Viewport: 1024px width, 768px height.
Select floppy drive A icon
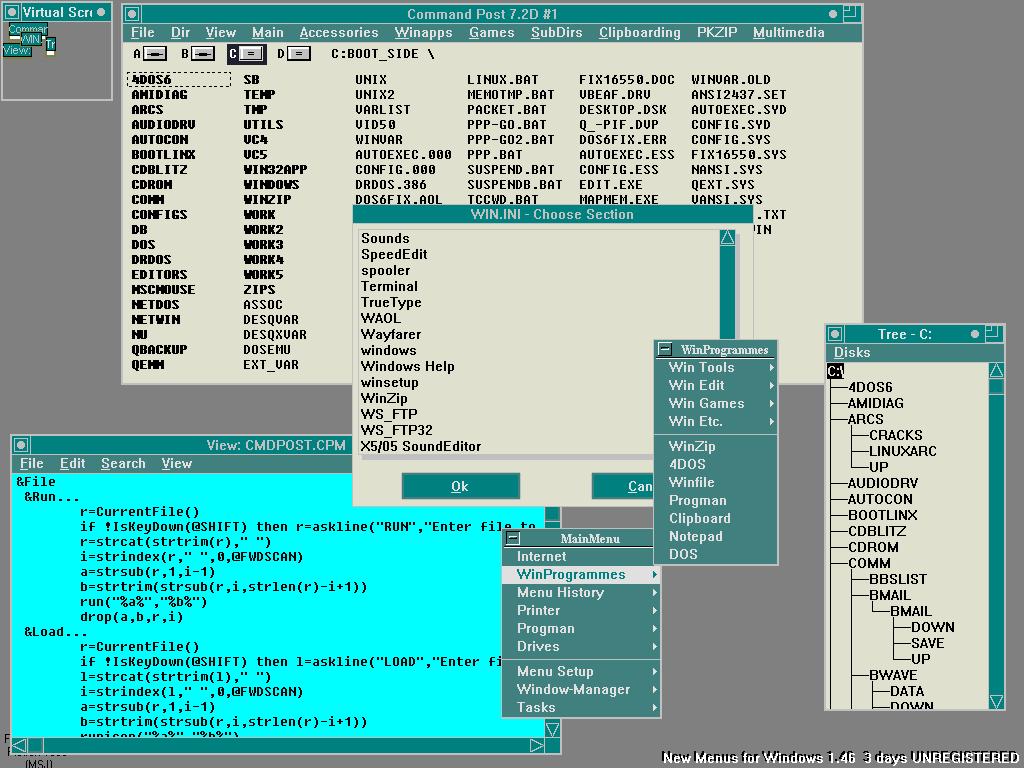tap(154, 54)
